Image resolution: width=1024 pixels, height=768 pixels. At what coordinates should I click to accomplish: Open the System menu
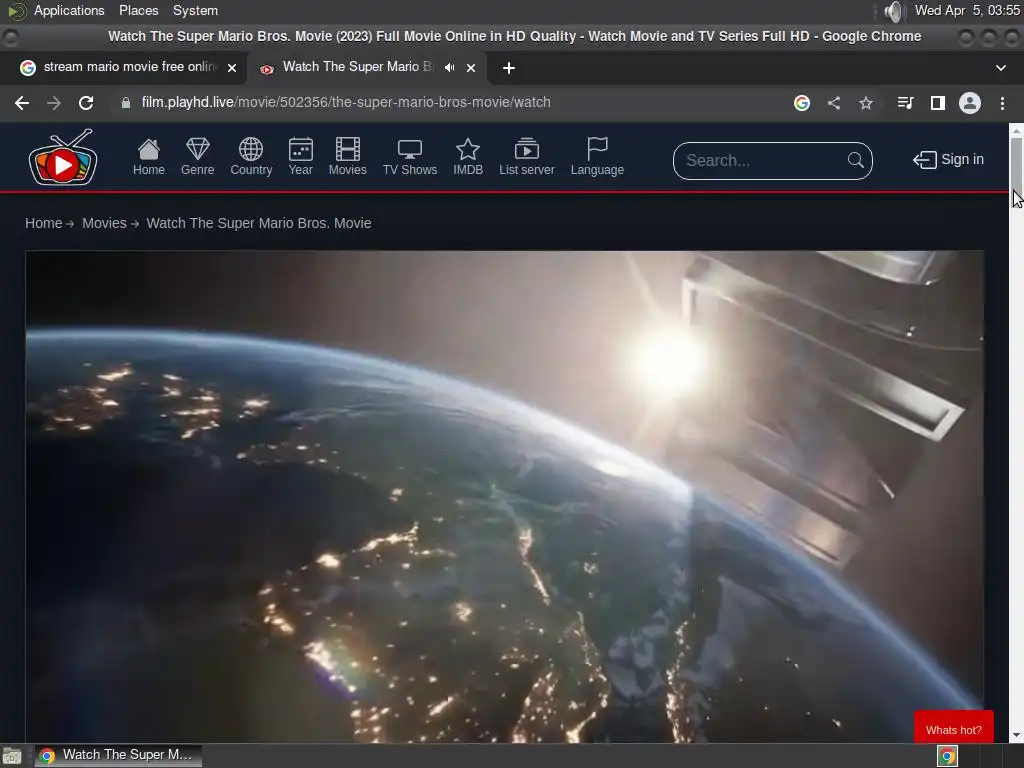[x=195, y=10]
